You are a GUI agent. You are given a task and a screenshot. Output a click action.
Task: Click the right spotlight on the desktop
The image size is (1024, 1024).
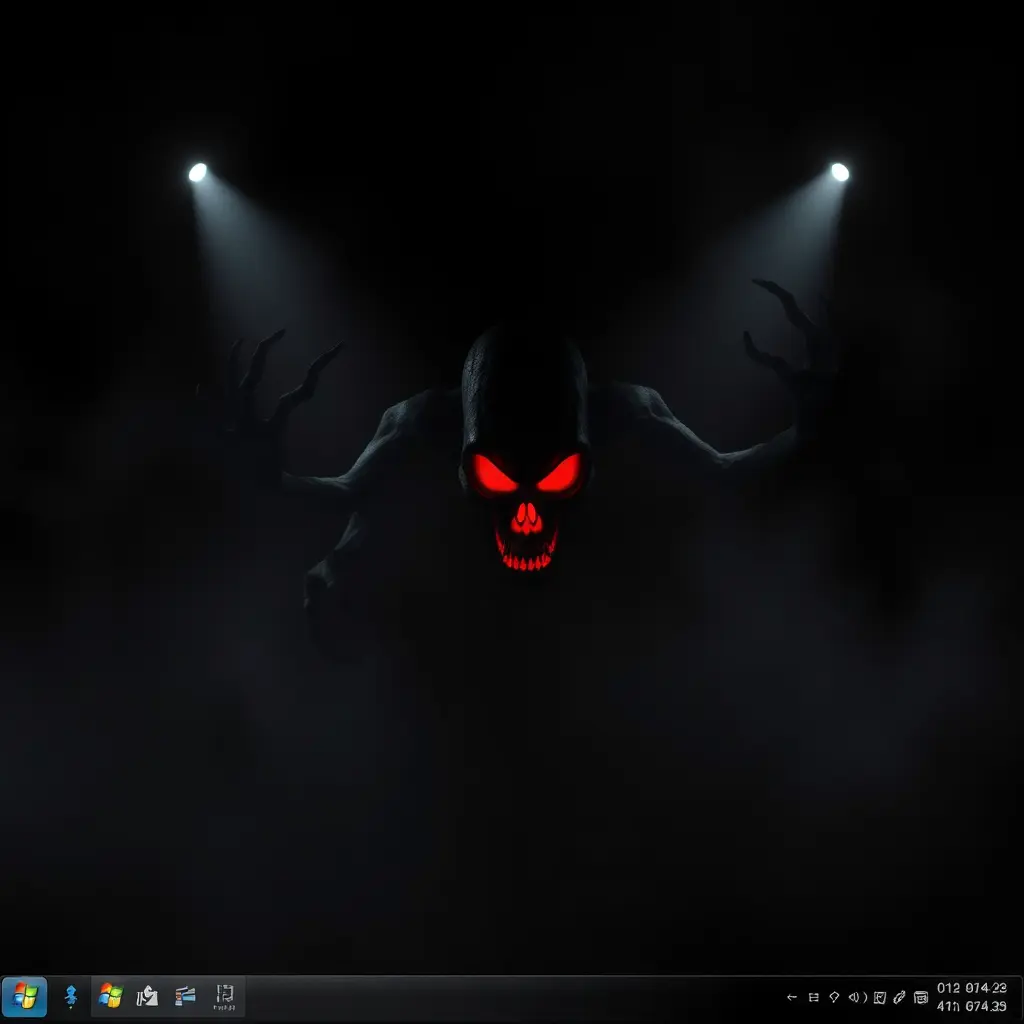pyautogui.click(x=839, y=172)
